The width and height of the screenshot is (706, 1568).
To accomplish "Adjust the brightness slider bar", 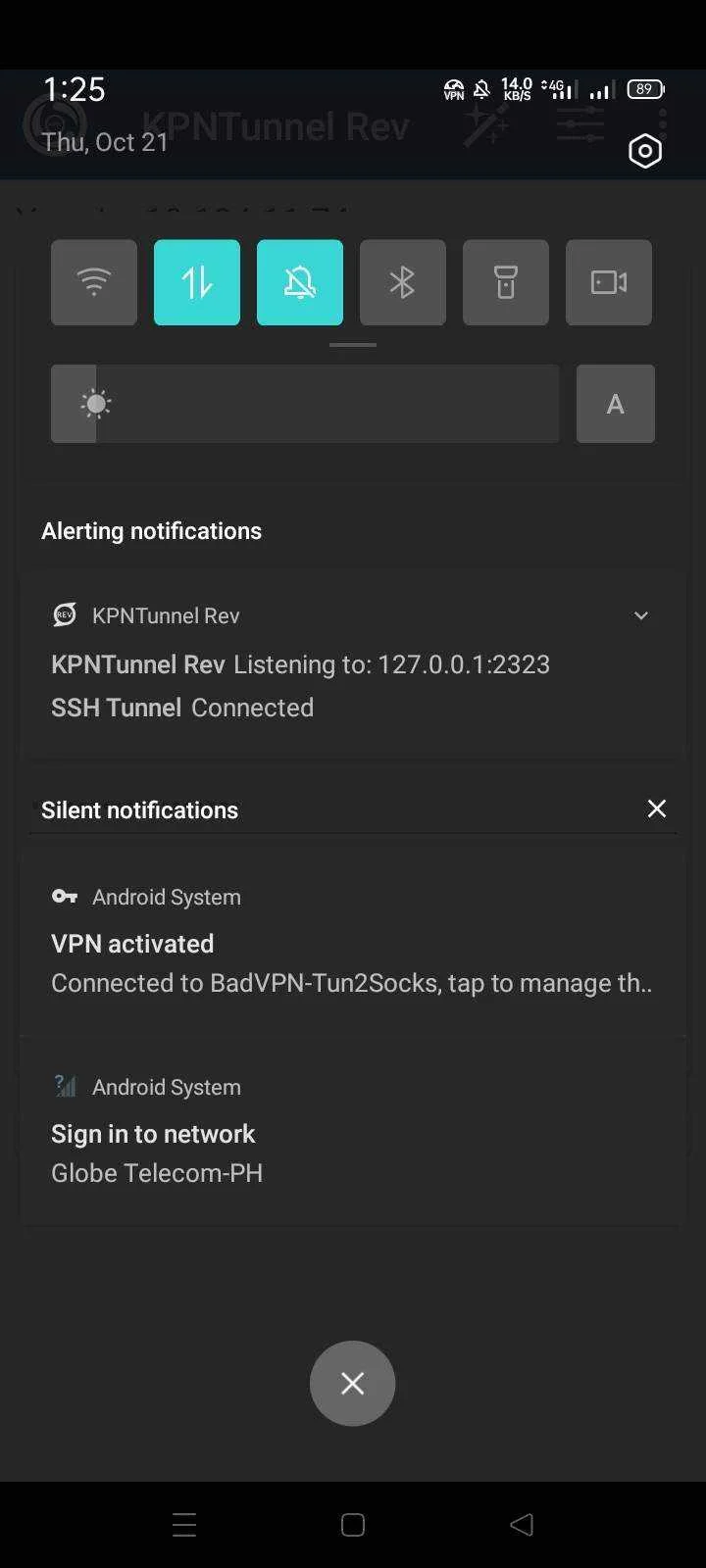I will click(305, 404).
